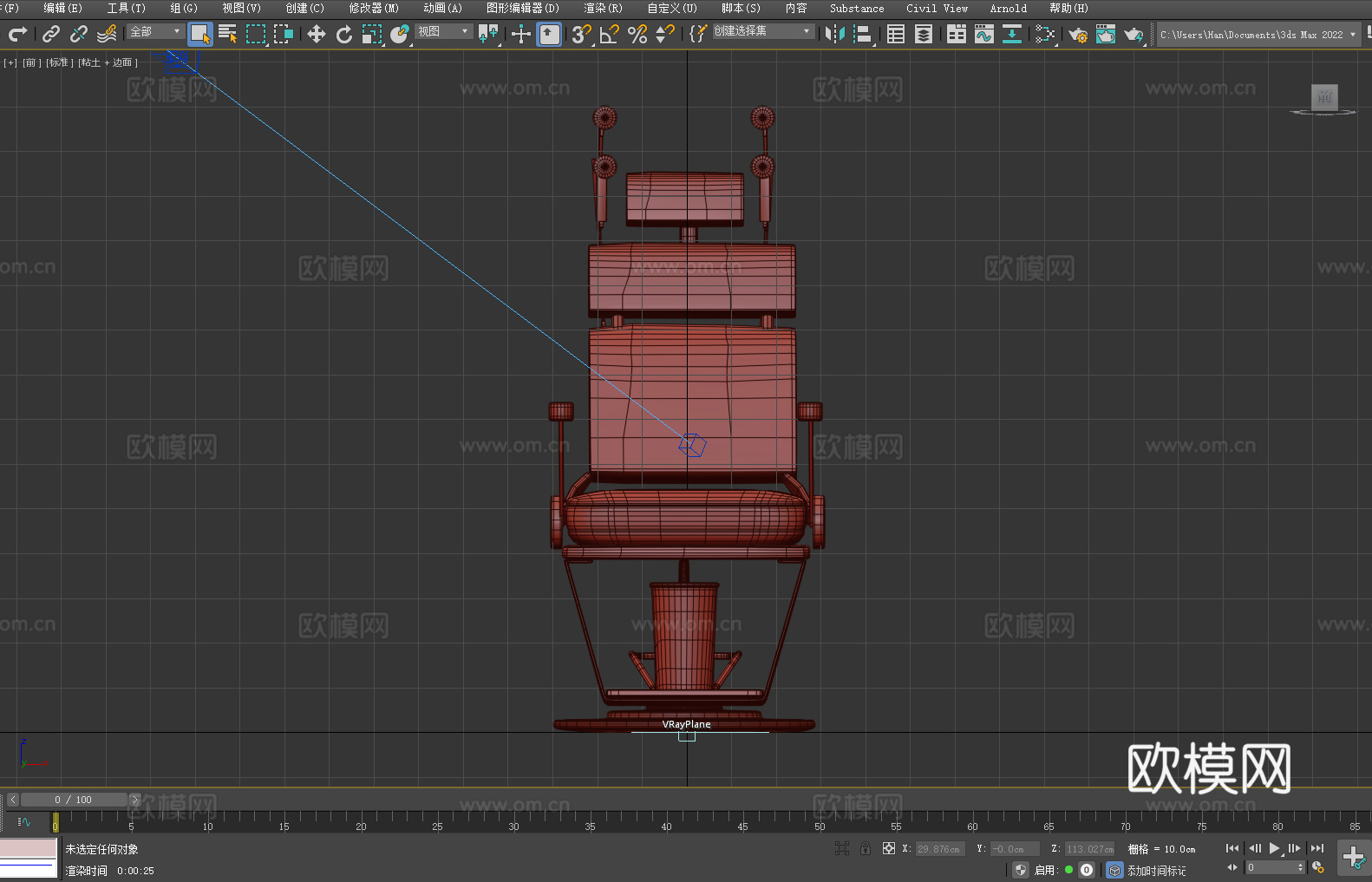The height and width of the screenshot is (882, 1372).
Task: Click the [前] viewport view label
Action: coord(30,63)
